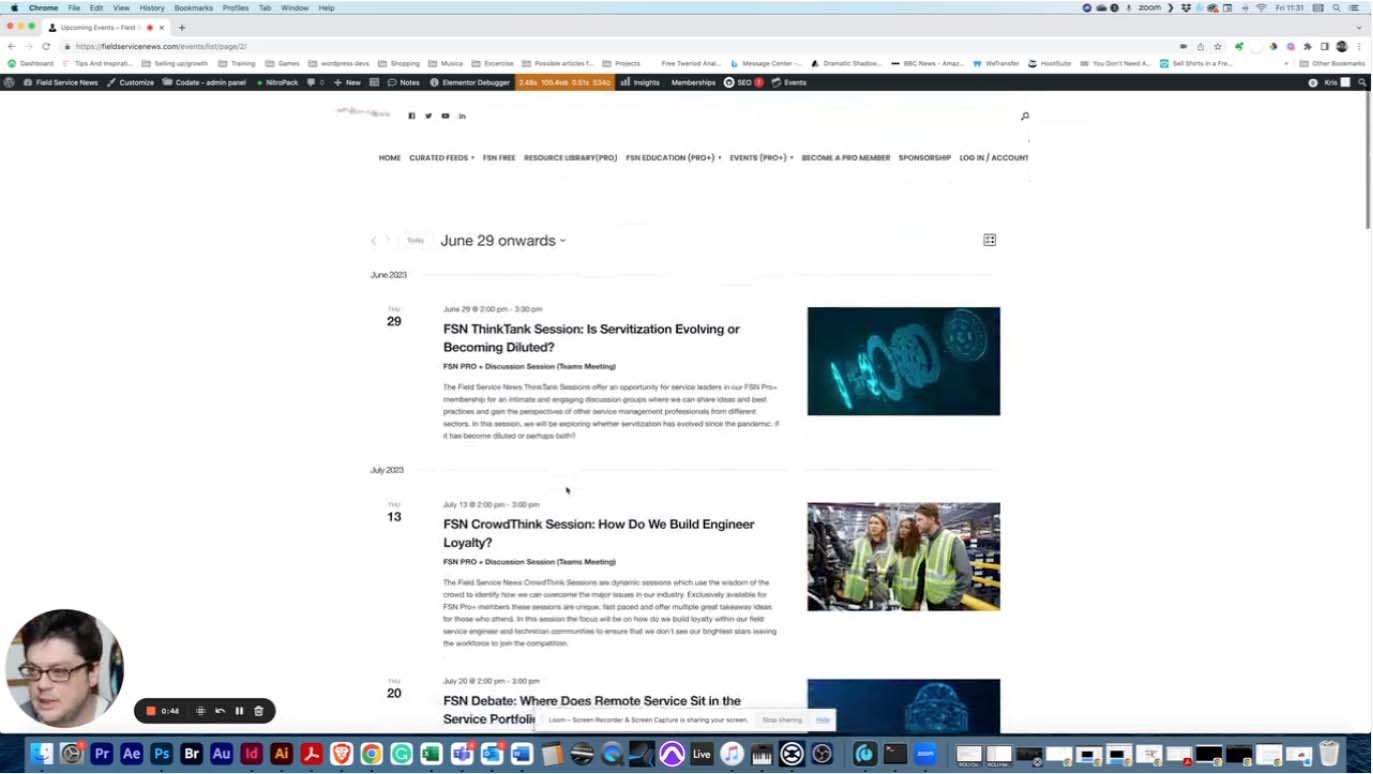Restart recording with Loom undo icon
Screen dimensions: 1373x774
point(220,711)
